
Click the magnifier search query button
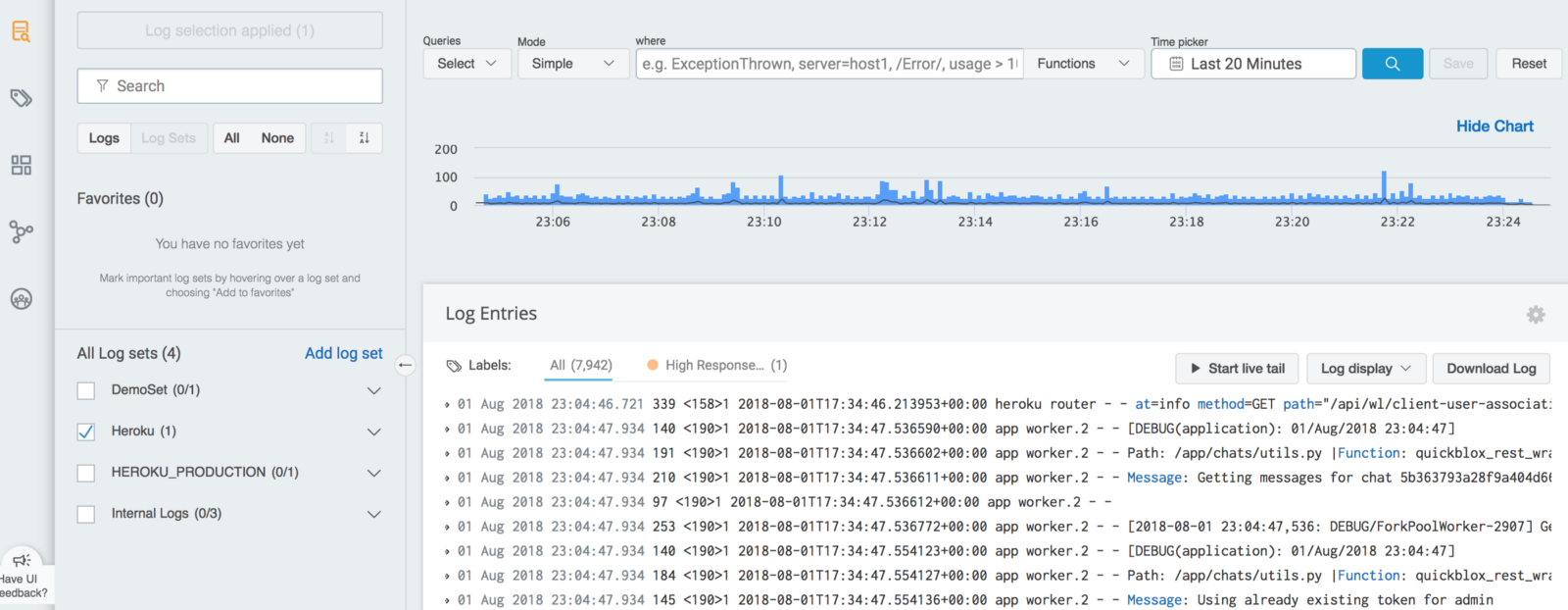[1392, 64]
